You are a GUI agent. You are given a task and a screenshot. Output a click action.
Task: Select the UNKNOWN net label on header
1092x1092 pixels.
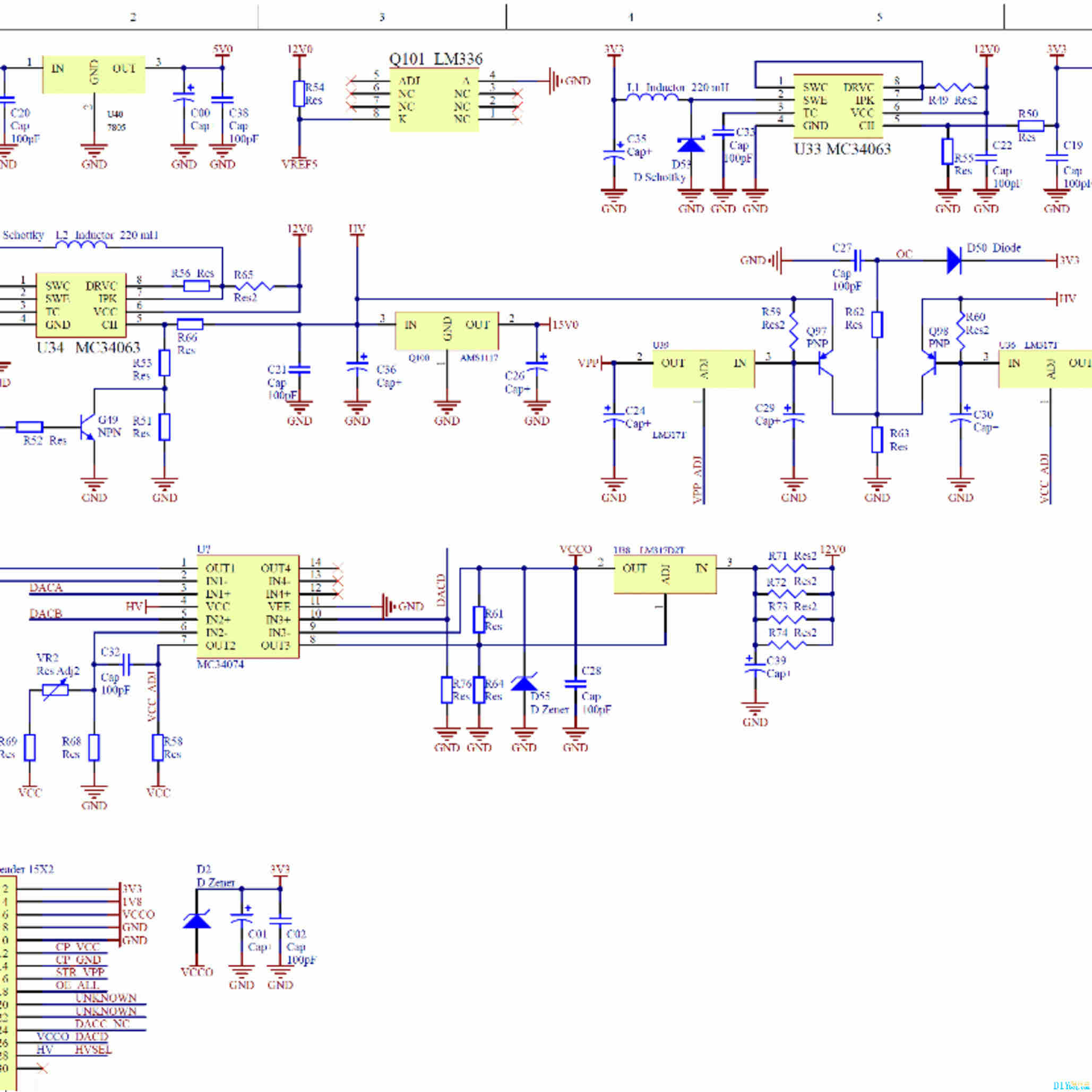[x=106, y=998]
